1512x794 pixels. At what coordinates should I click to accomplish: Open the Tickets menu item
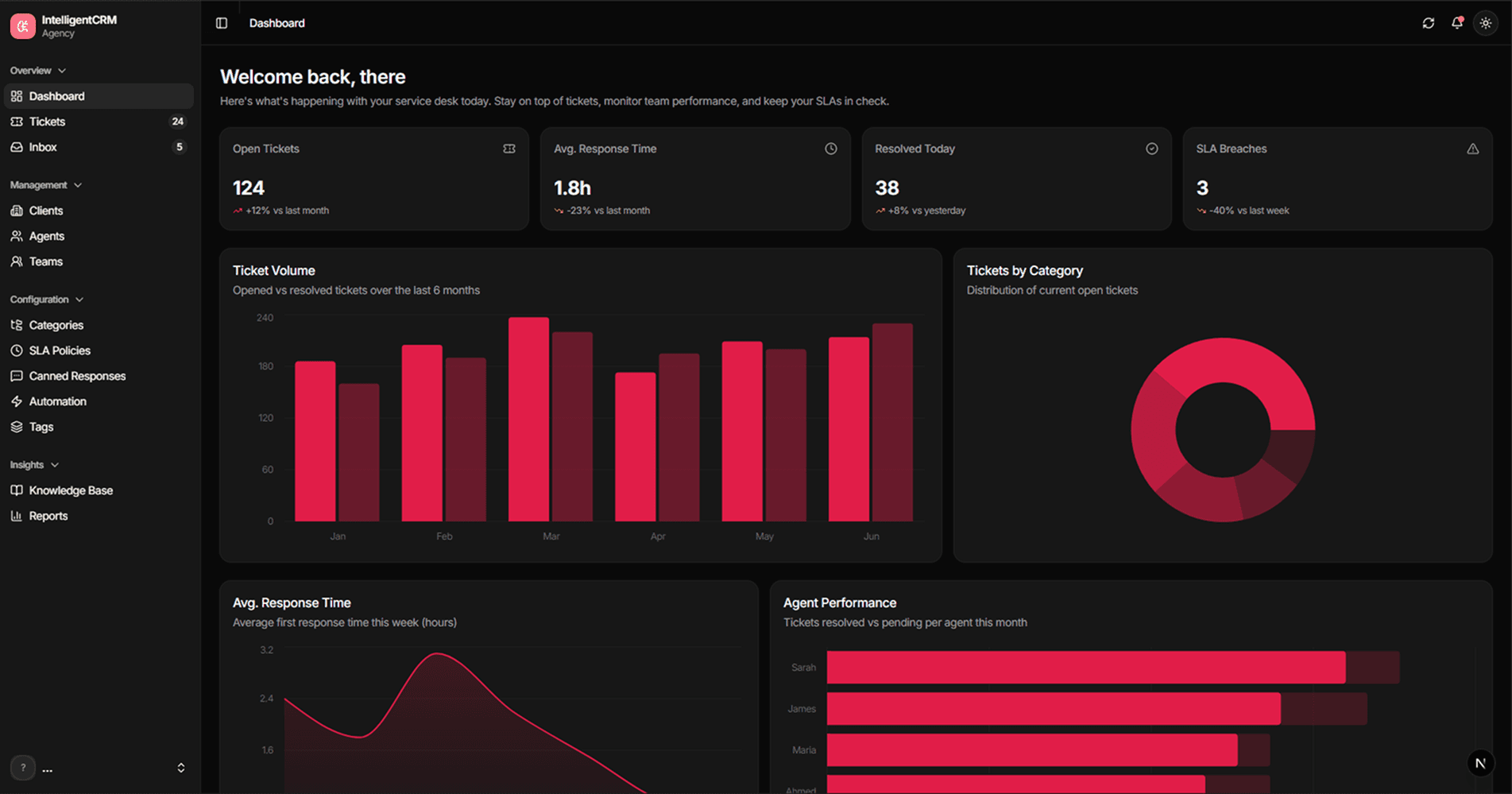(x=99, y=122)
